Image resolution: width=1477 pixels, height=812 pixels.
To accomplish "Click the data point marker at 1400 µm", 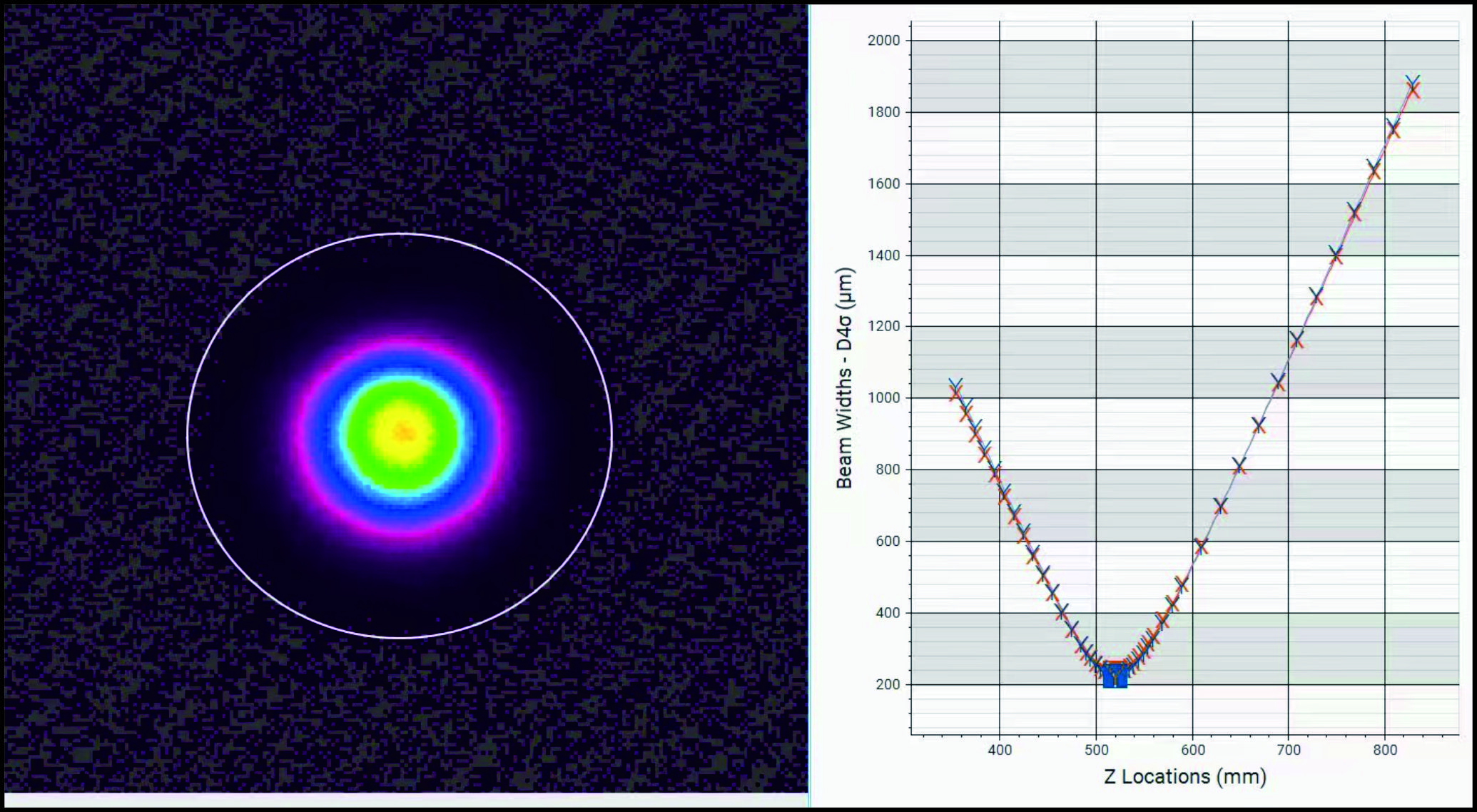I will 1336,255.
